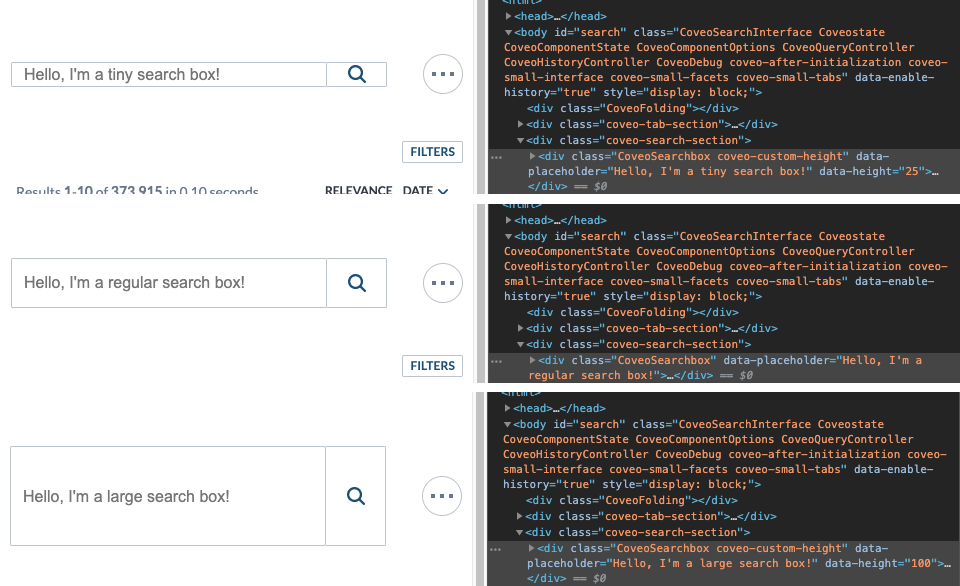Collapse the body node in the middle DevTools panel
The image size is (960, 586).
[508, 236]
